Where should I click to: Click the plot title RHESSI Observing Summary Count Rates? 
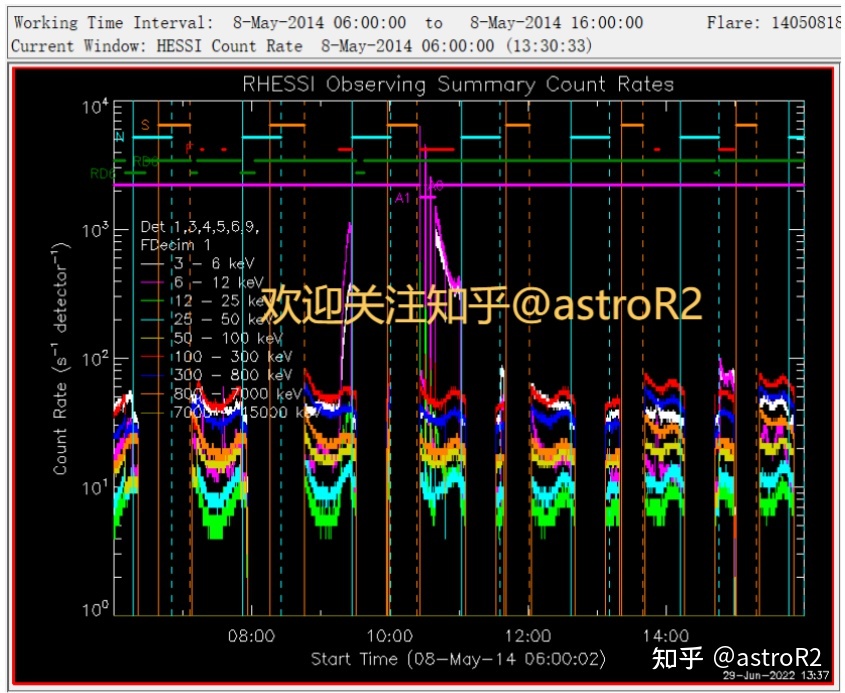click(x=458, y=85)
